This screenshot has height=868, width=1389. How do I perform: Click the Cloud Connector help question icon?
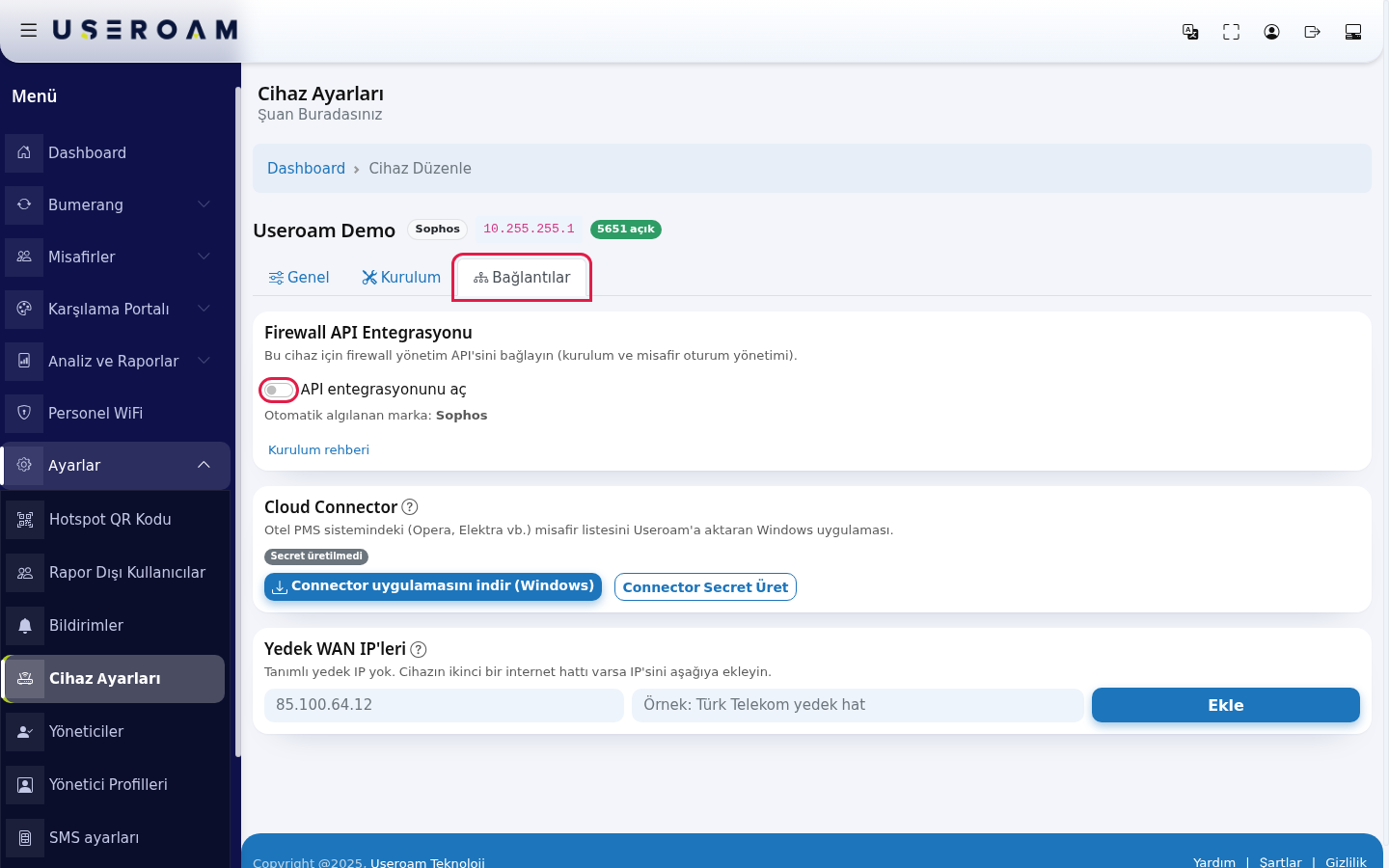[410, 507]
